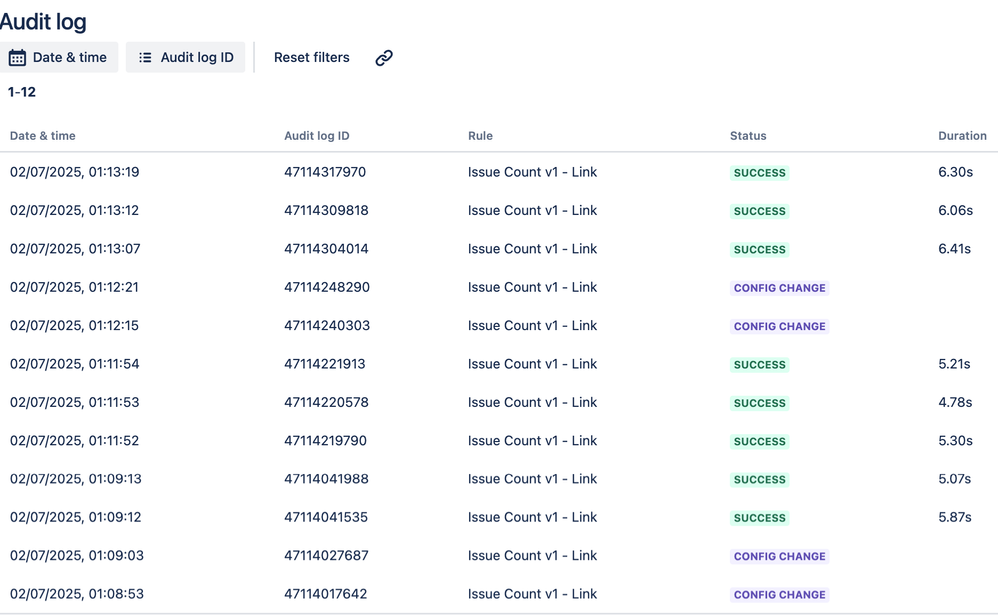Click CONFIG CHANGE badge for log 47114248290
The height and width of the screenshot is (616, 998).
[779, 288]
